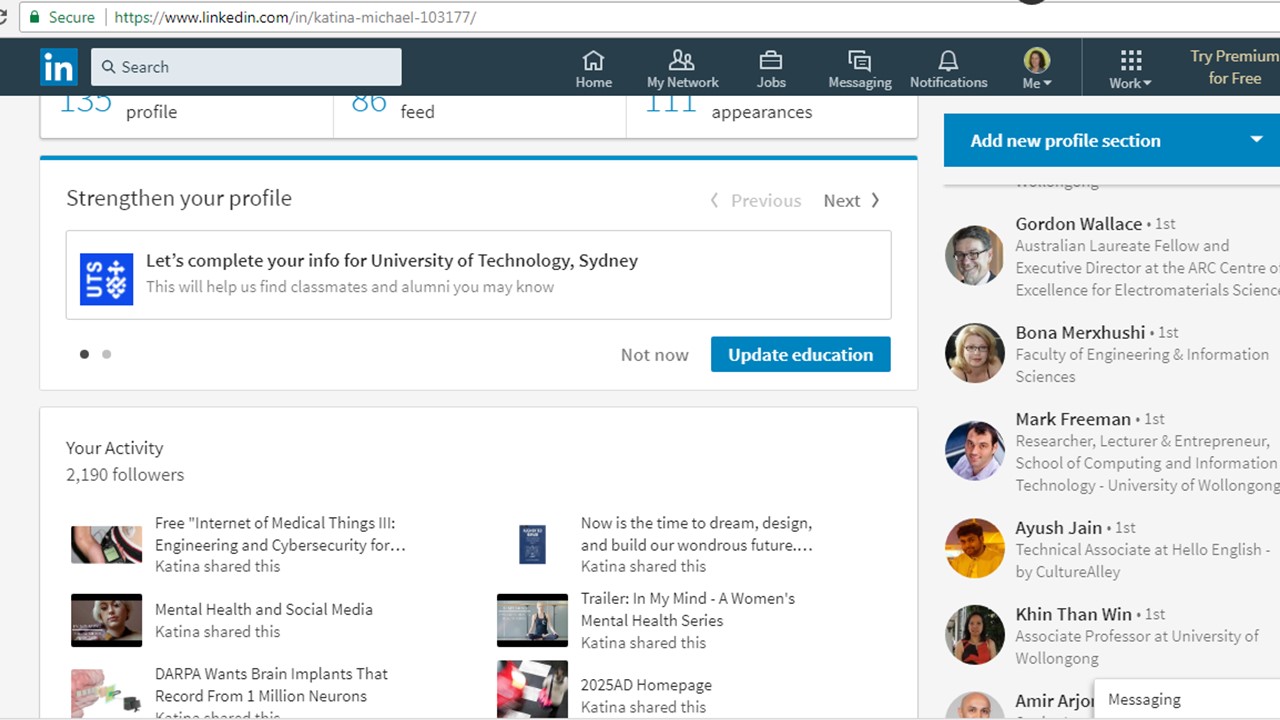Click Not now button
Image resolution: width=1280 pixels, height=720 pixels.
(654, 354)
